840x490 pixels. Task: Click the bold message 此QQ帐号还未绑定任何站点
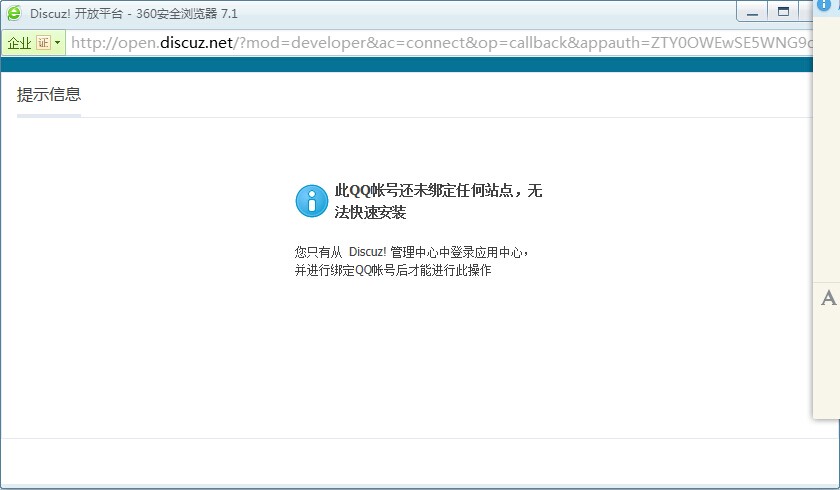tap(438, 201)
